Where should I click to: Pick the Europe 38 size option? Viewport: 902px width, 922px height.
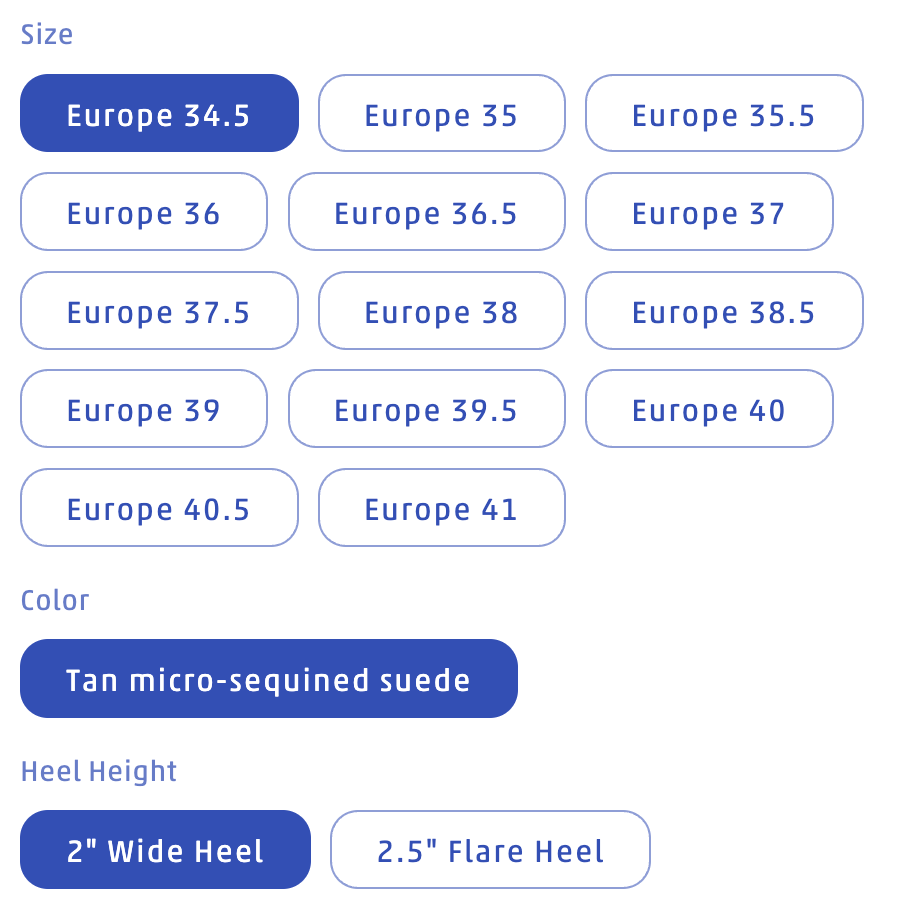coord(441,311)
